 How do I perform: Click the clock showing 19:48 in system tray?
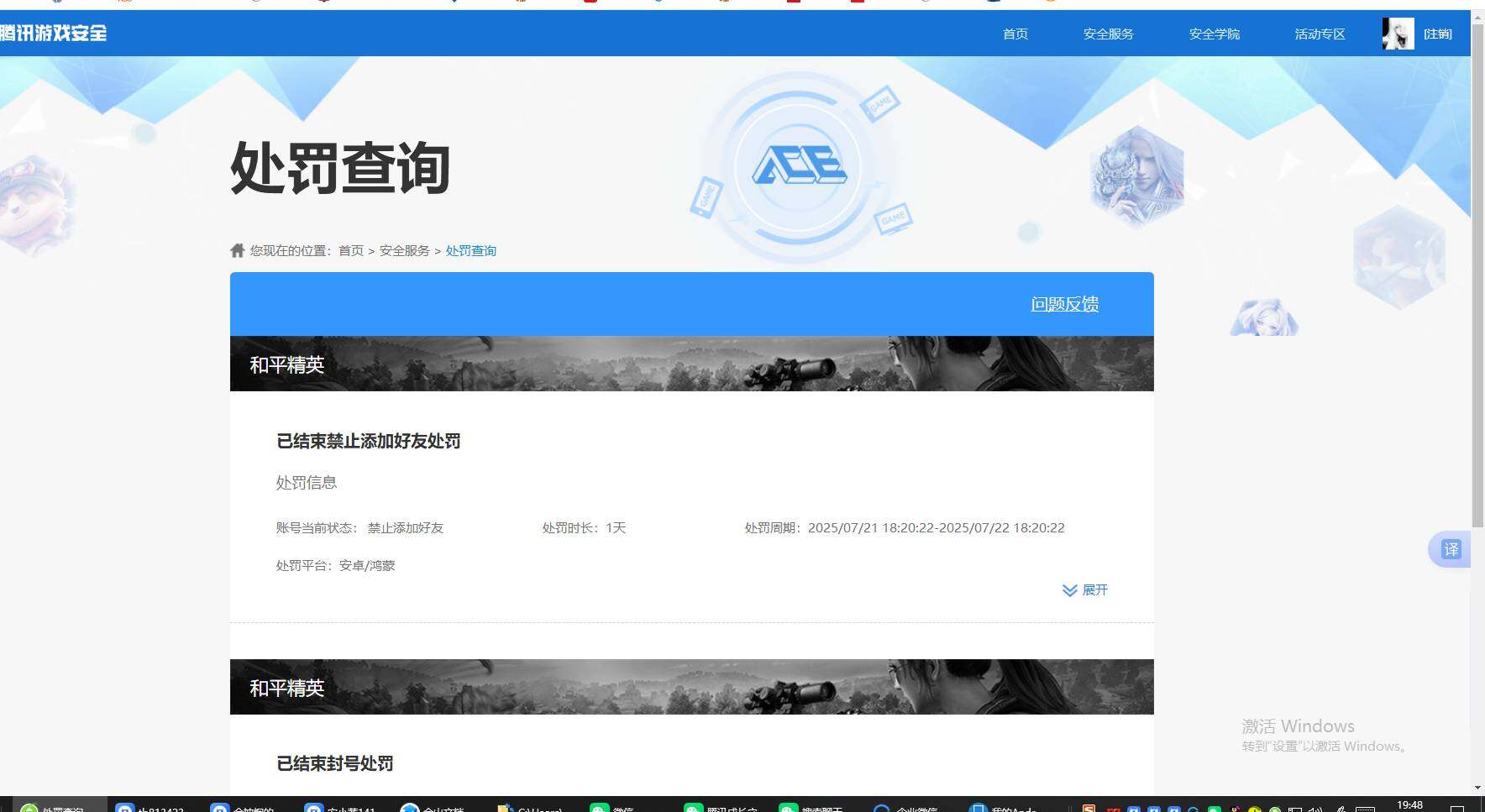[1411, 804]
